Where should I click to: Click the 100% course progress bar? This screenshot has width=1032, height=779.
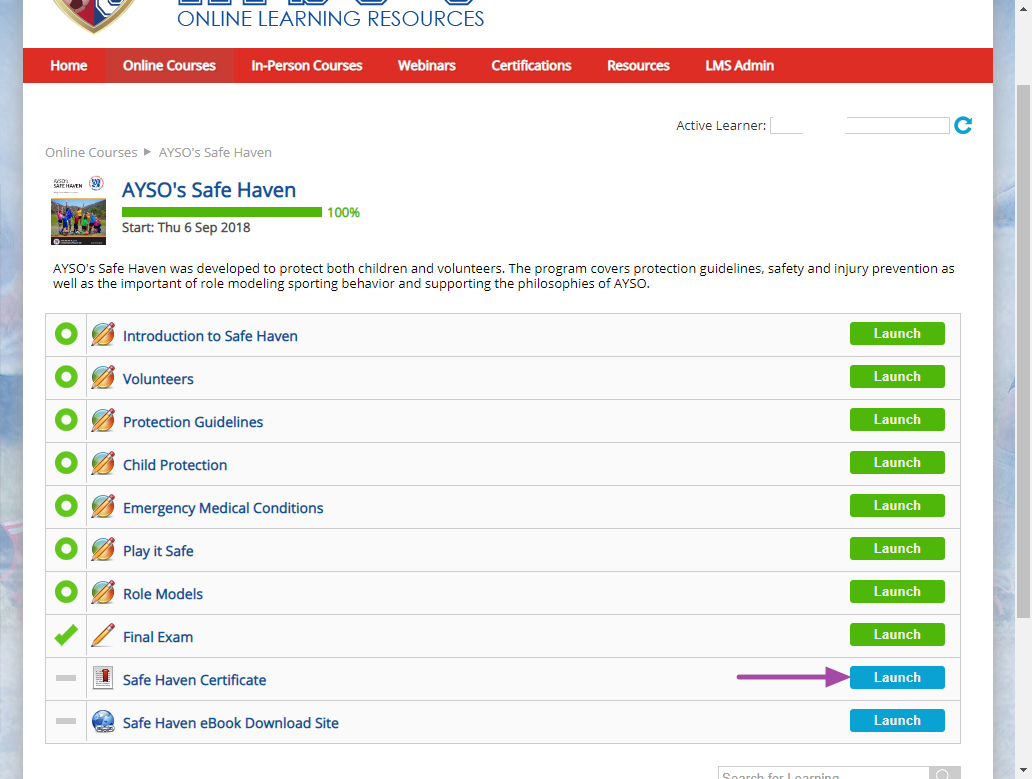click(220, 212)
